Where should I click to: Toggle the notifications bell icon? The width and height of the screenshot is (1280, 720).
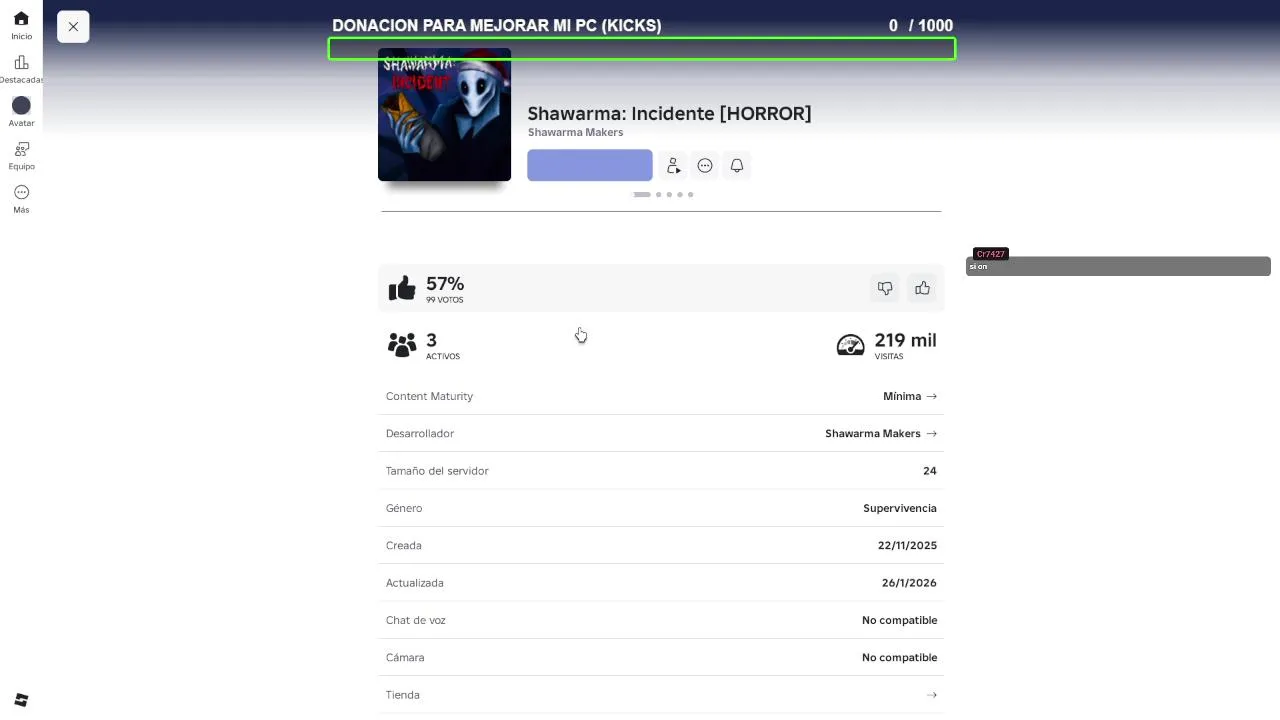point(737,166)
